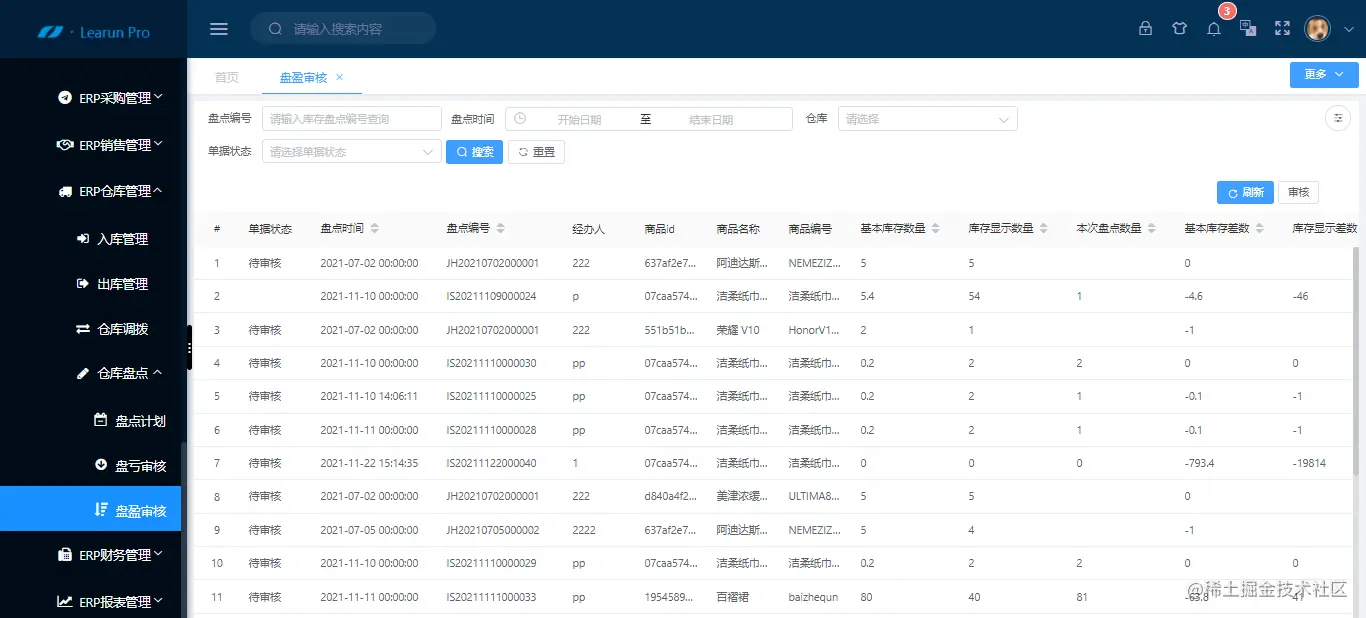1366x618 pixels.
Task: Select 入库管理 in the sidebar
Action: [112, 238]
